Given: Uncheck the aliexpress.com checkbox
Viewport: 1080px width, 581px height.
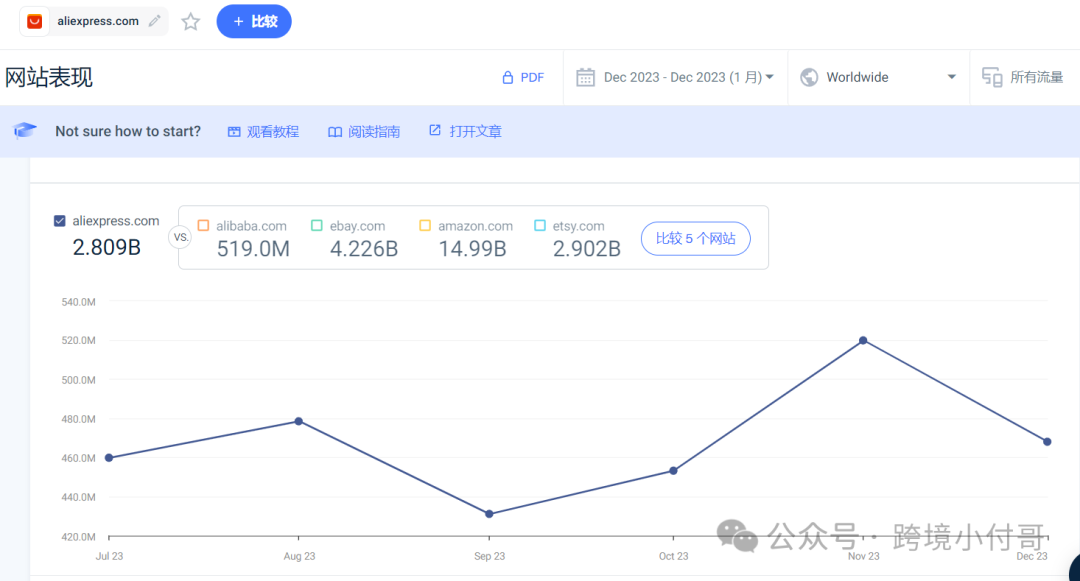Looking at the screenshot, I should pyautogui.click(x=60, y=221).
